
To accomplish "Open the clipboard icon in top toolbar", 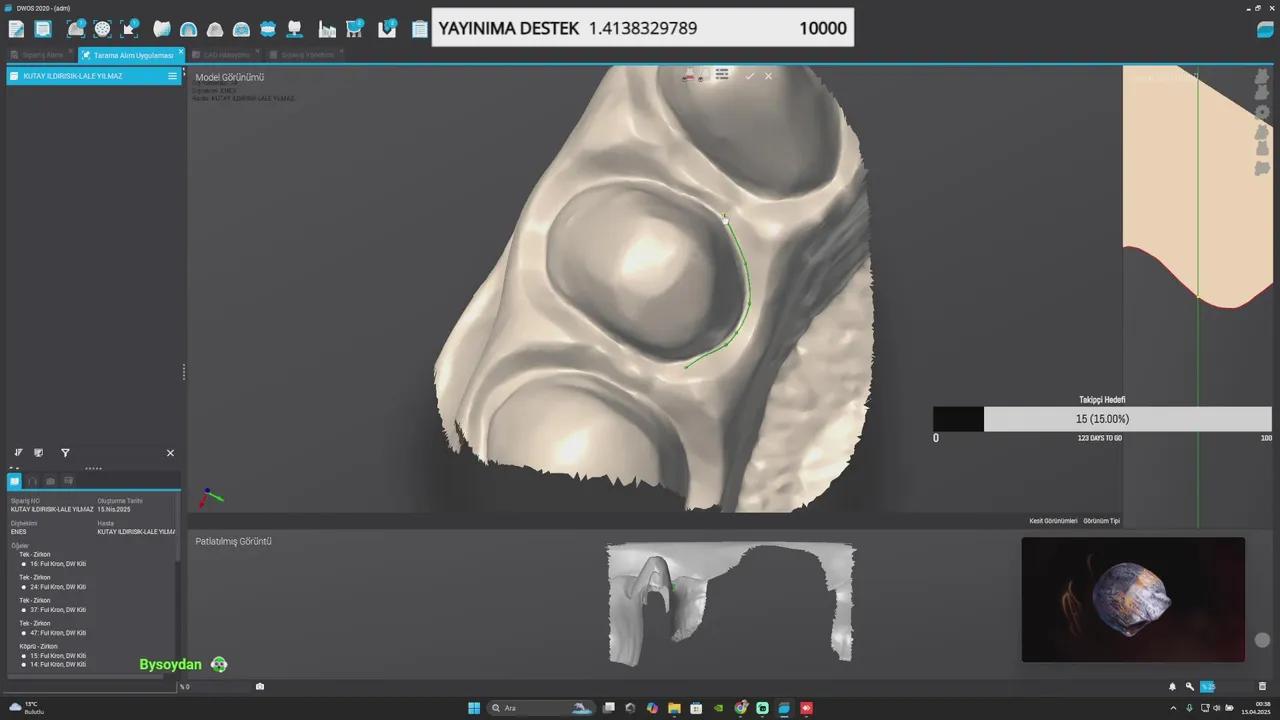I will pos(420,29).
